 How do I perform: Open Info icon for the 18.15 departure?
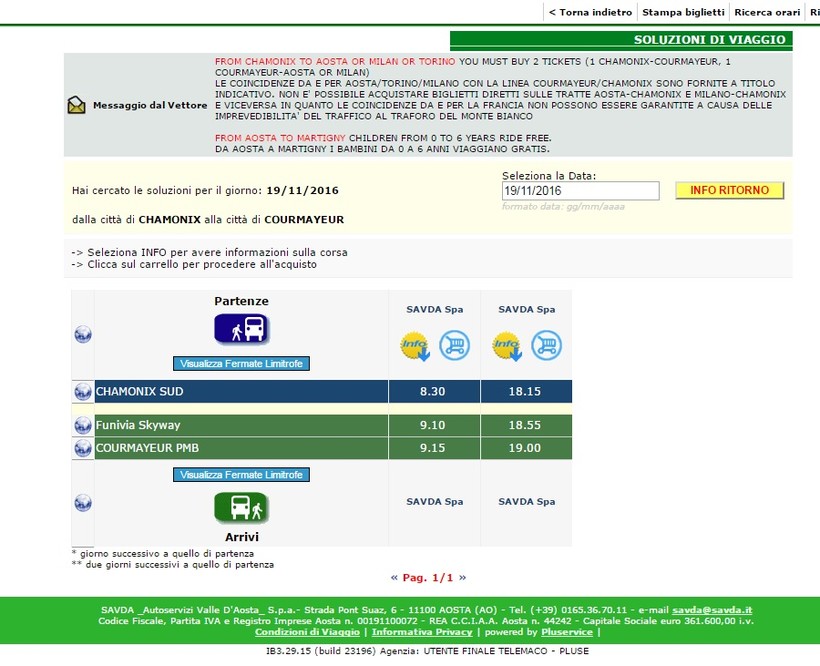(507, 346)
